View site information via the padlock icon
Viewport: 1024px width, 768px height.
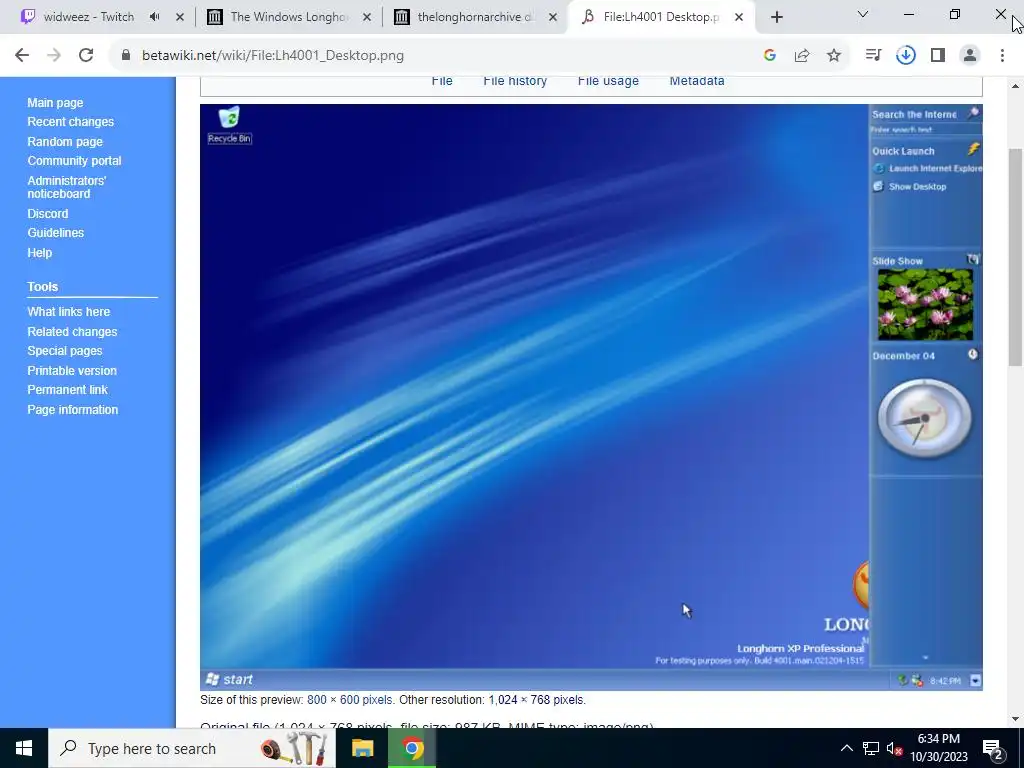[126, 56]
